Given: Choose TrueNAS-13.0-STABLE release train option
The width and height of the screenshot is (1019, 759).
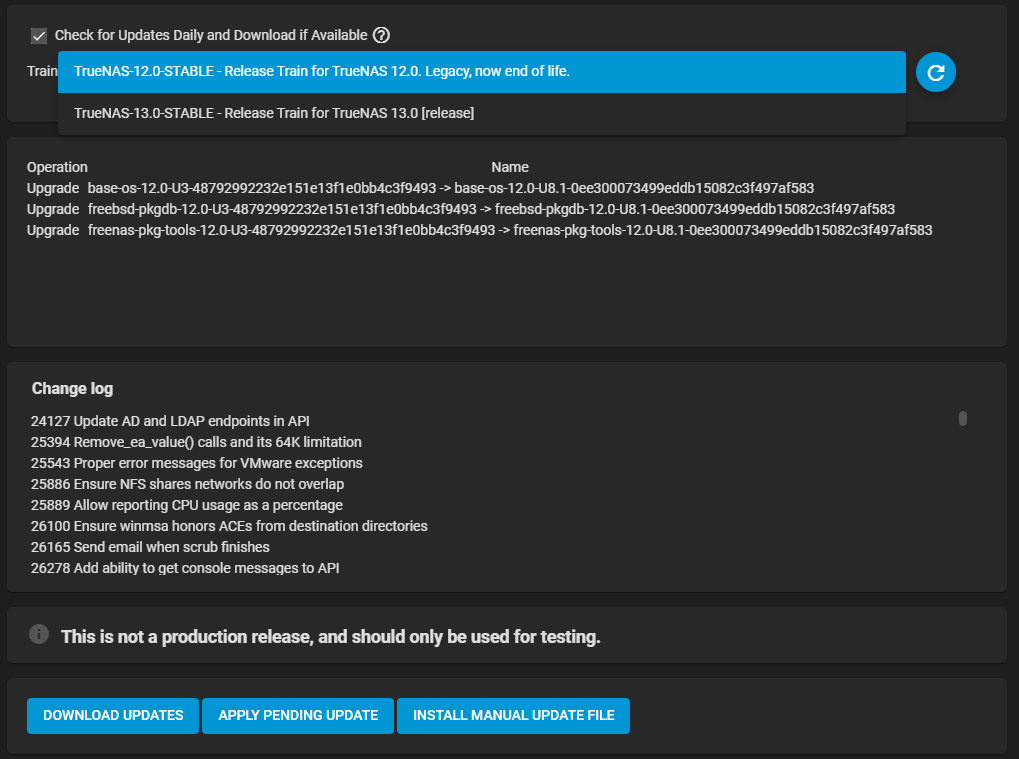Looking at the screenshot, I should pos(482,113).
